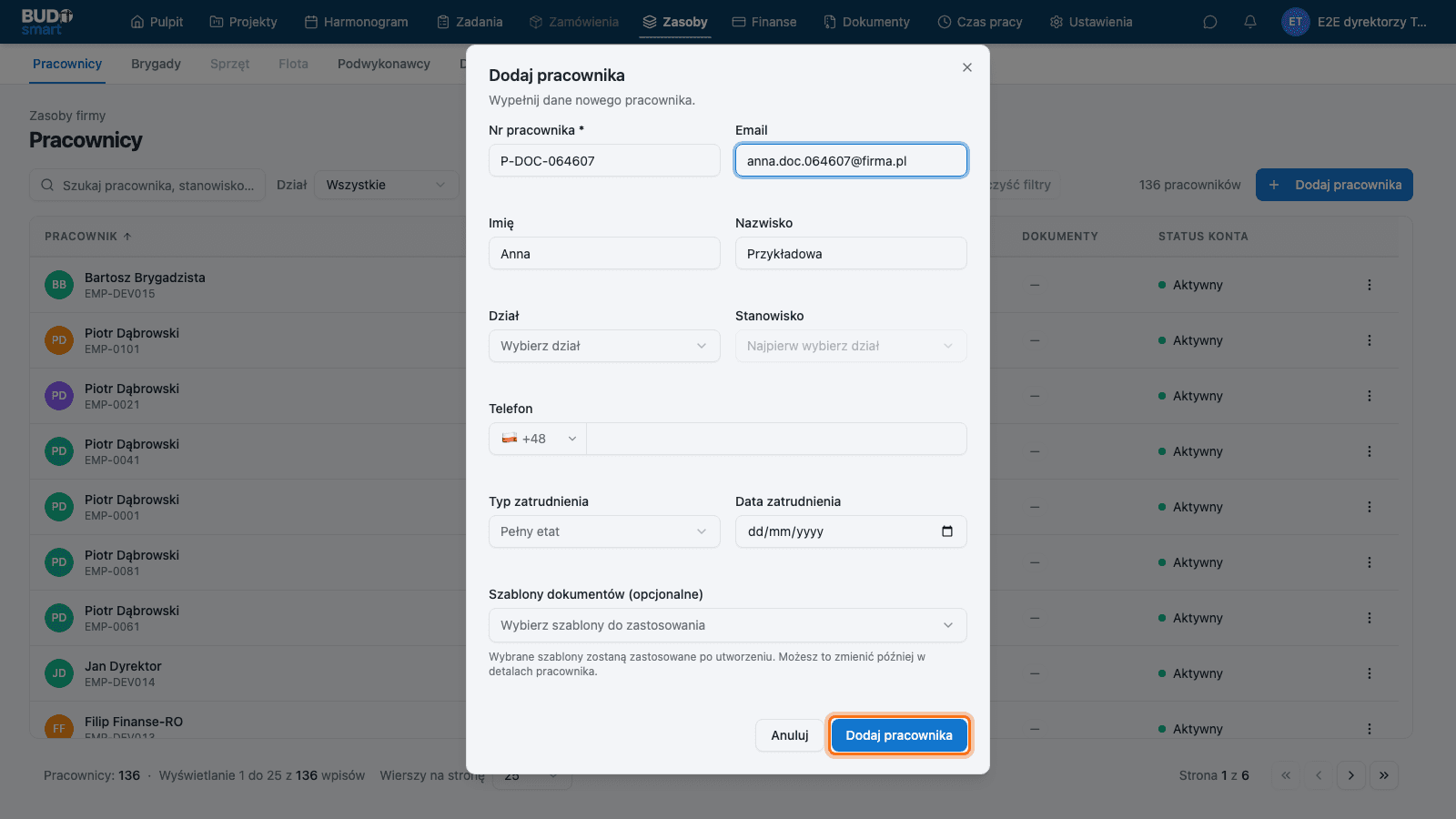Switch to the Brygady tab
Screen dimensions: 1456x819
point(156,64)
